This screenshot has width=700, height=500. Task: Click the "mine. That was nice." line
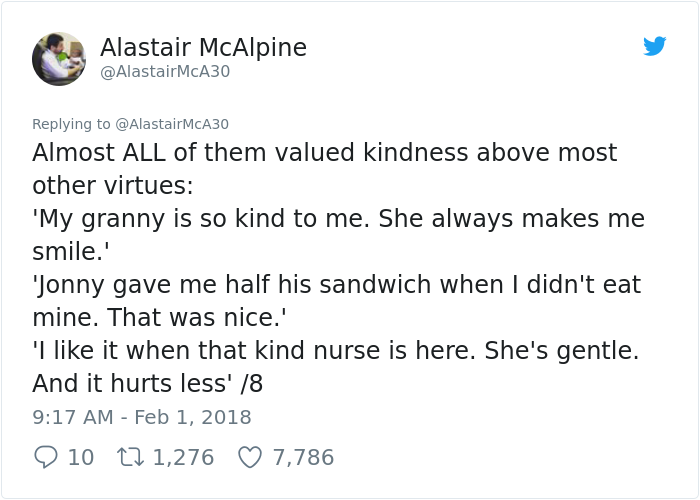[160, 318]
